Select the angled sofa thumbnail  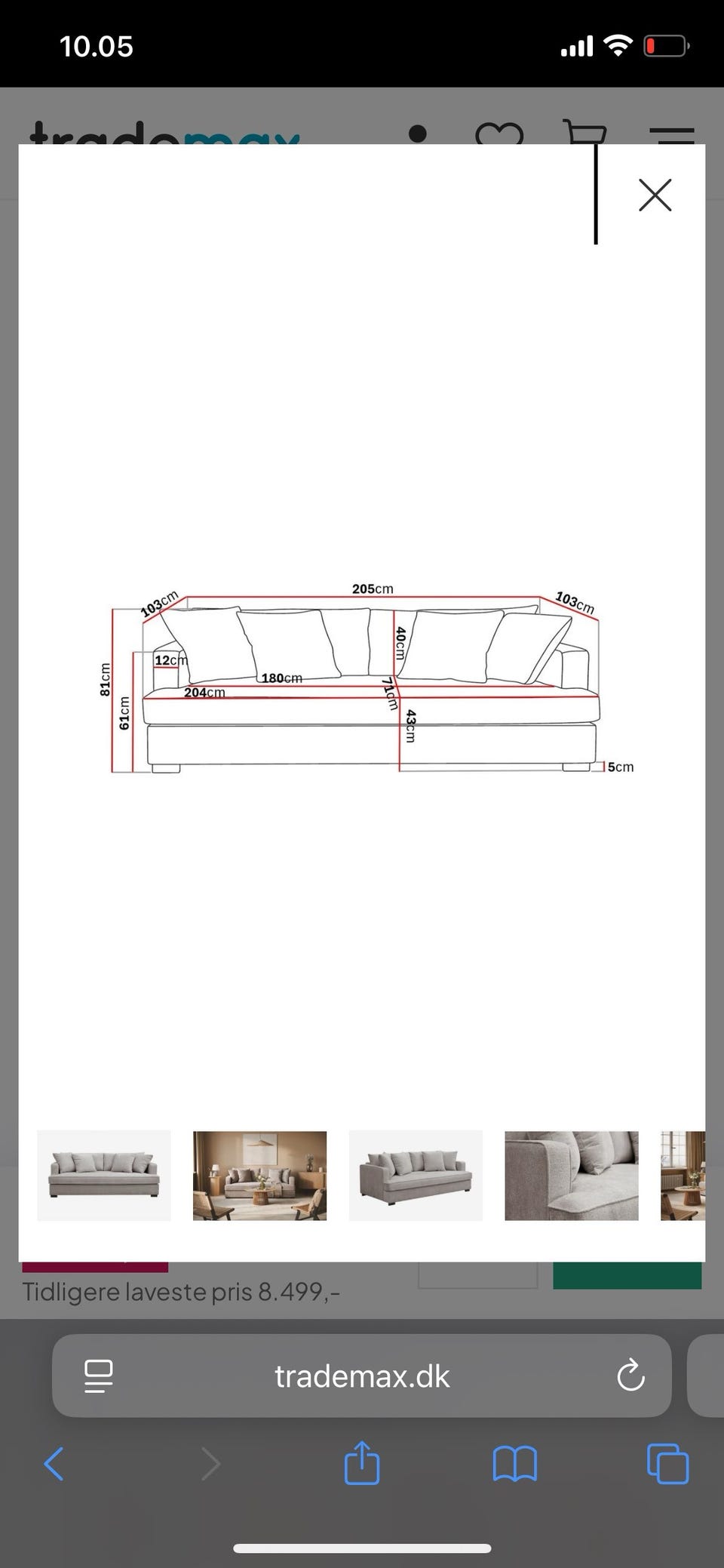tap(416, 1175)
